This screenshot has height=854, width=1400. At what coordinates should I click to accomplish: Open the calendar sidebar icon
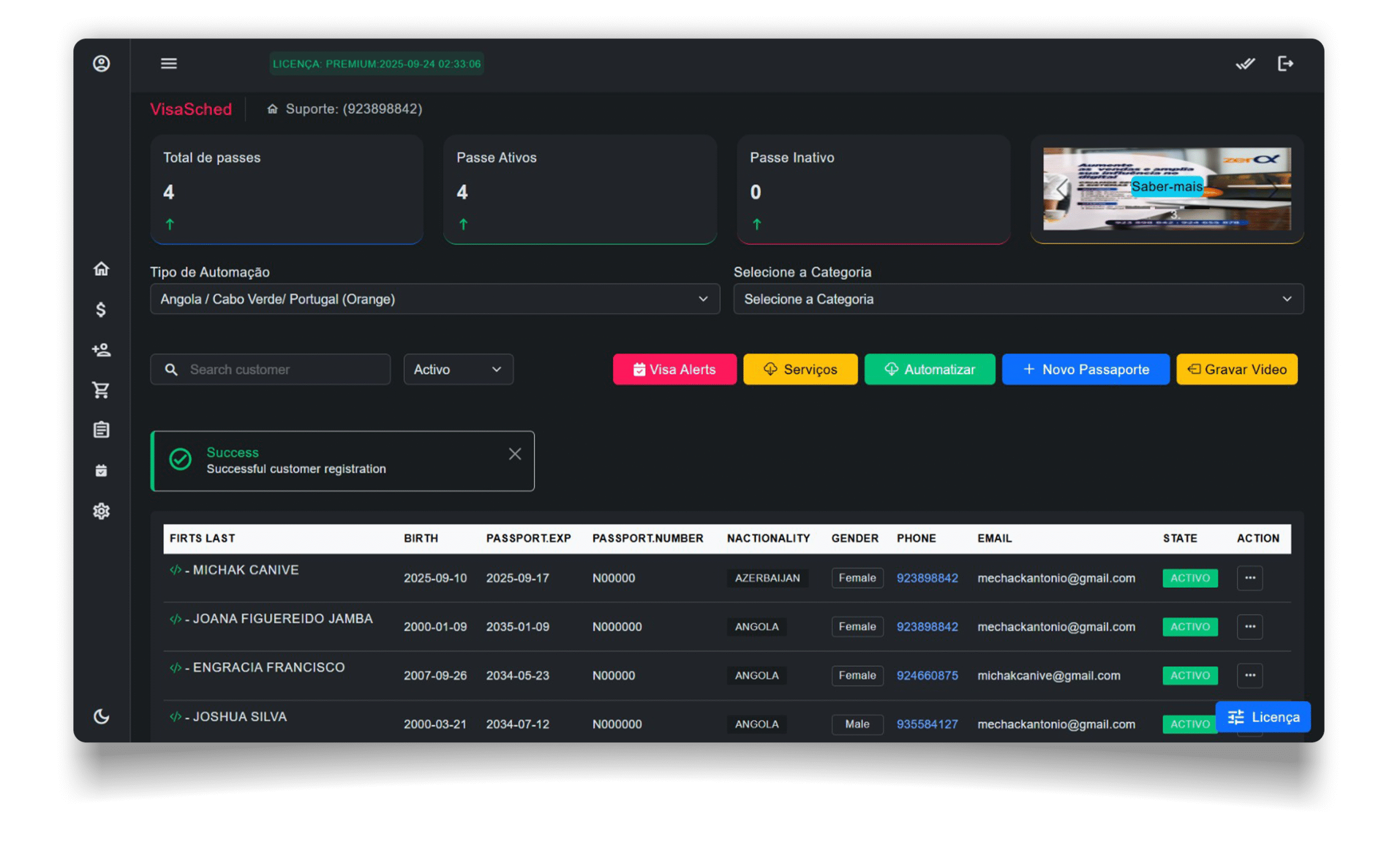pyautogui.click(x=101, y=471)
